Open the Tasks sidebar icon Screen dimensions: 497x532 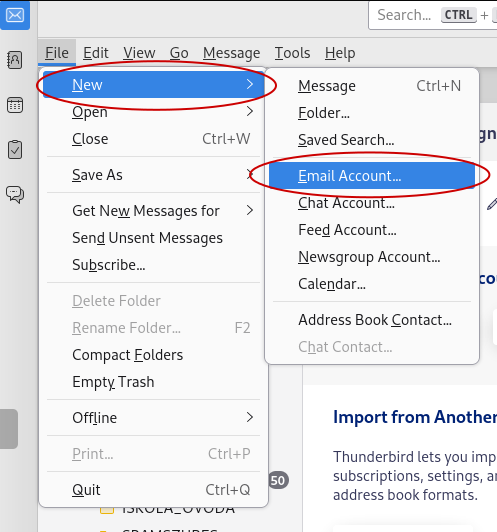click(15, 150)
